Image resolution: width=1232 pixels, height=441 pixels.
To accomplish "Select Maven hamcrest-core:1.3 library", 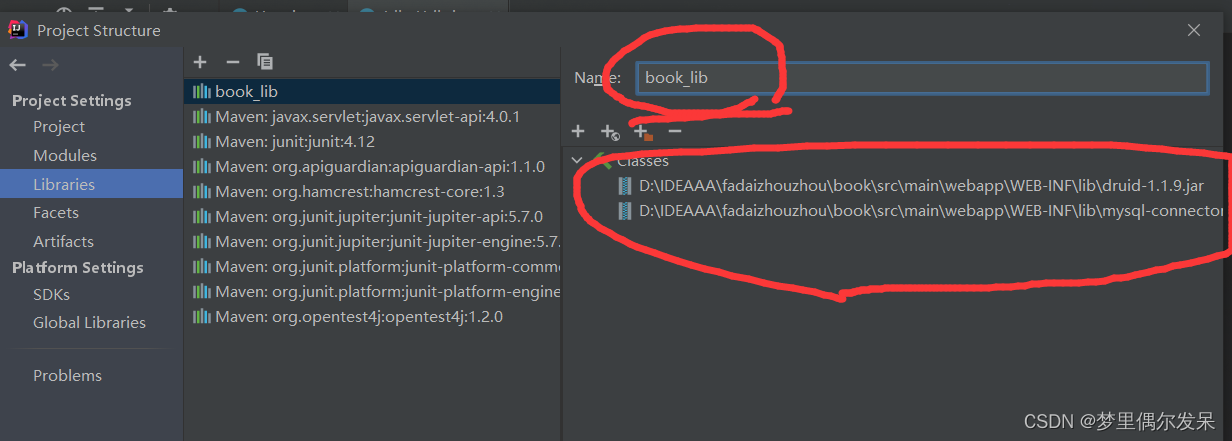I will pyautogui.click(x=372, y=191).
